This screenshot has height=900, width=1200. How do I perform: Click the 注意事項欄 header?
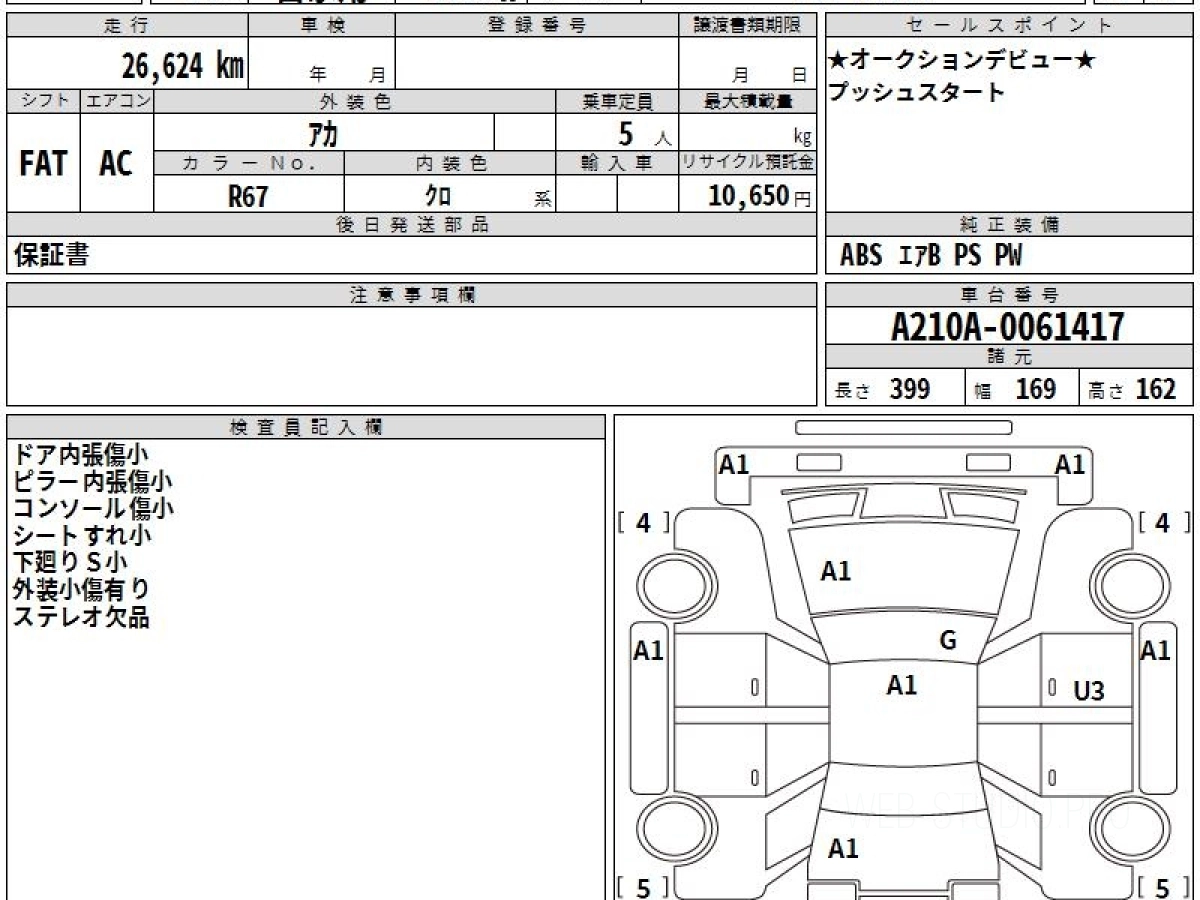click(412, 295)
